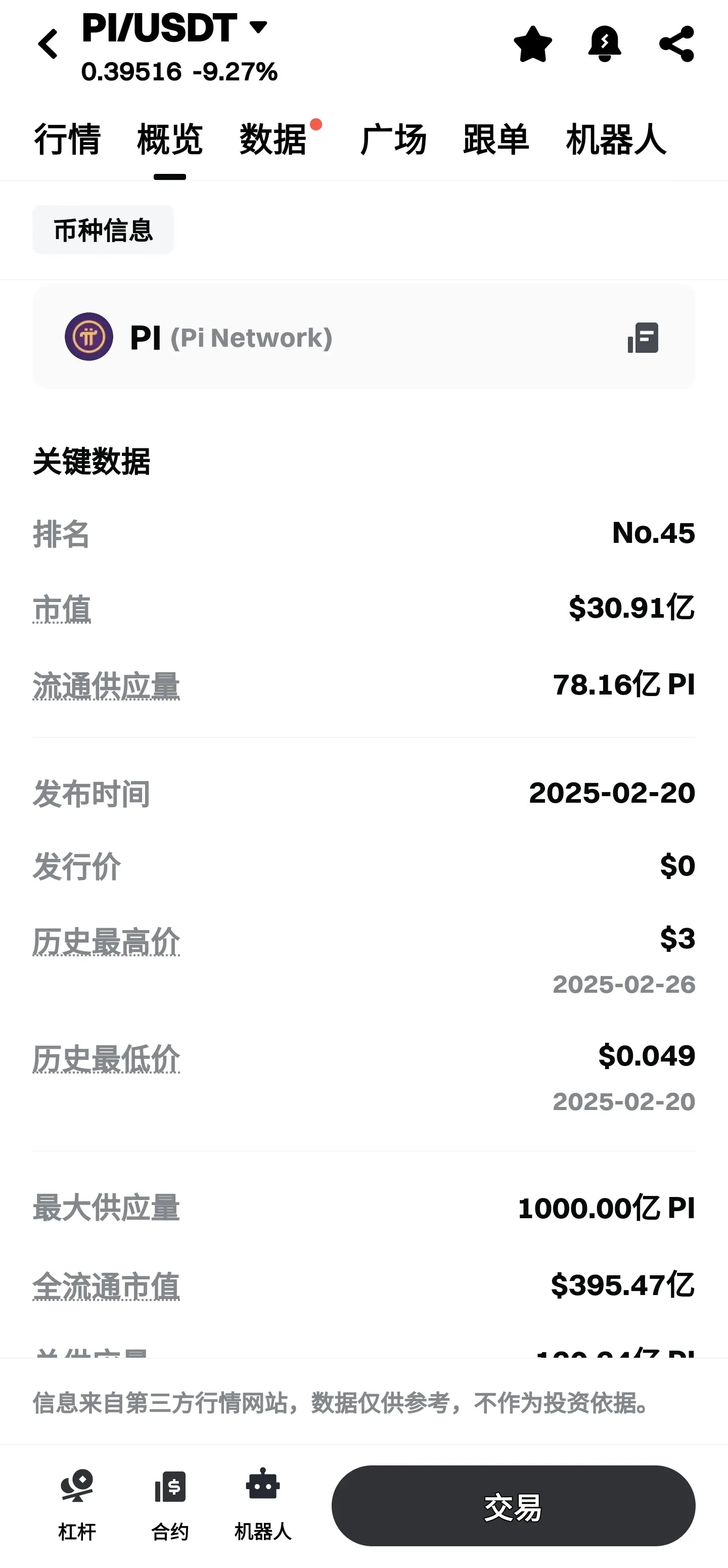Screen dimensions: 728x1568
Task: Tap the back arrow icon
Action: (48, 44)
